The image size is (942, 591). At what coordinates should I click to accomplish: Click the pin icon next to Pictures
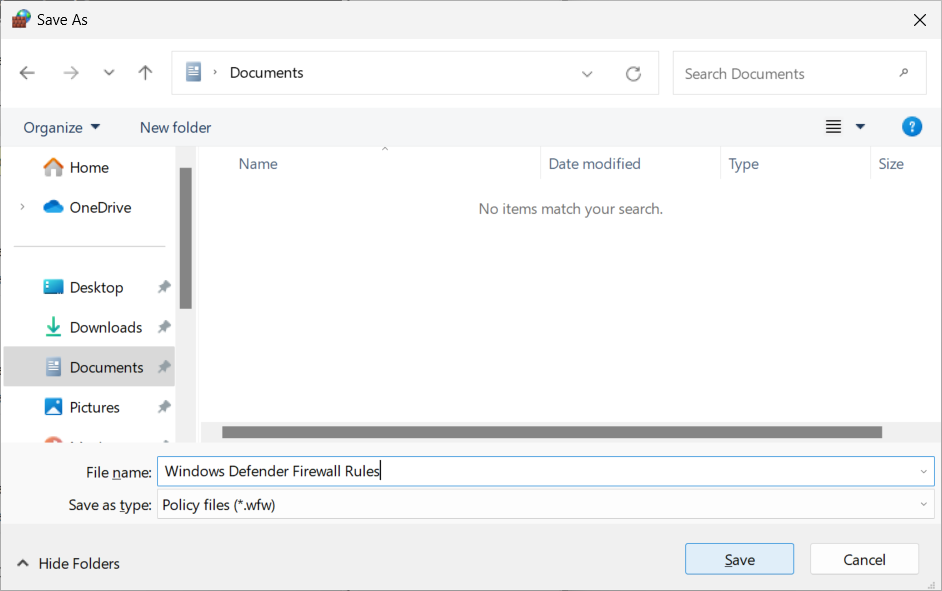[164, 407]
